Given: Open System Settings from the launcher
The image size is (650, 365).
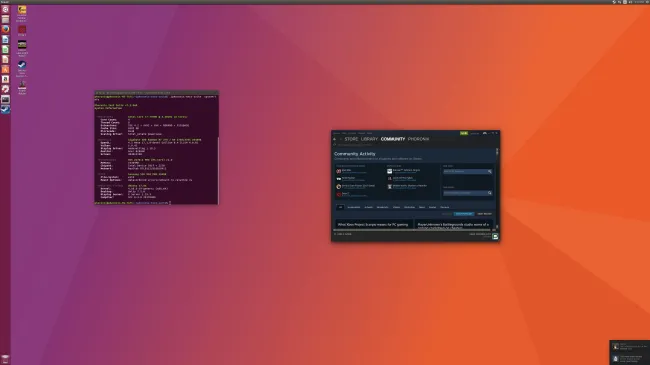Looking at the screenshot, I should click(5, 89).
